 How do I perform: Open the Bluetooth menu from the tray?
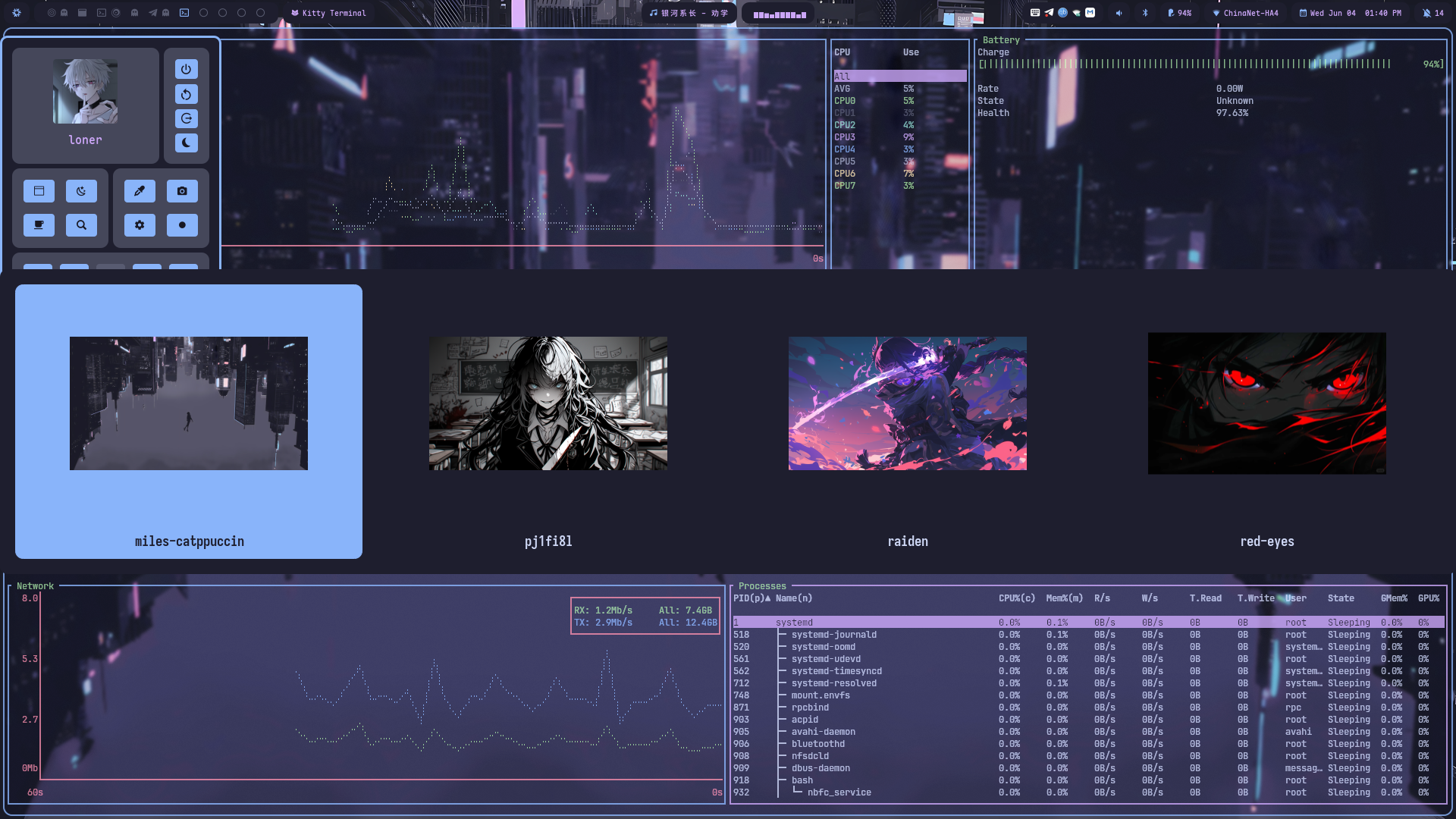[x=1146, y=13]
